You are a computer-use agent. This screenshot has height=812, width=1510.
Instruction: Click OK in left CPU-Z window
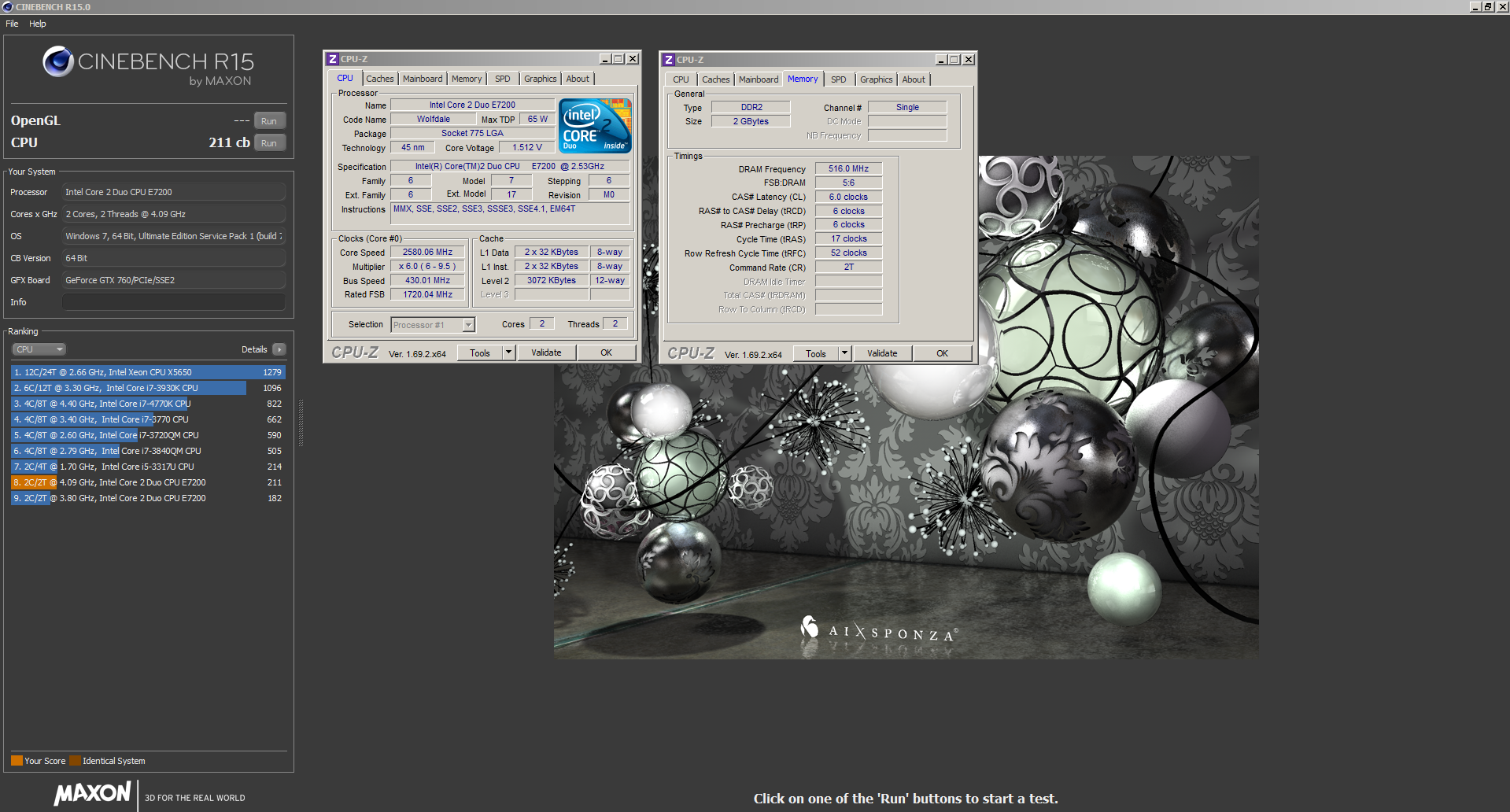point(607,353)
